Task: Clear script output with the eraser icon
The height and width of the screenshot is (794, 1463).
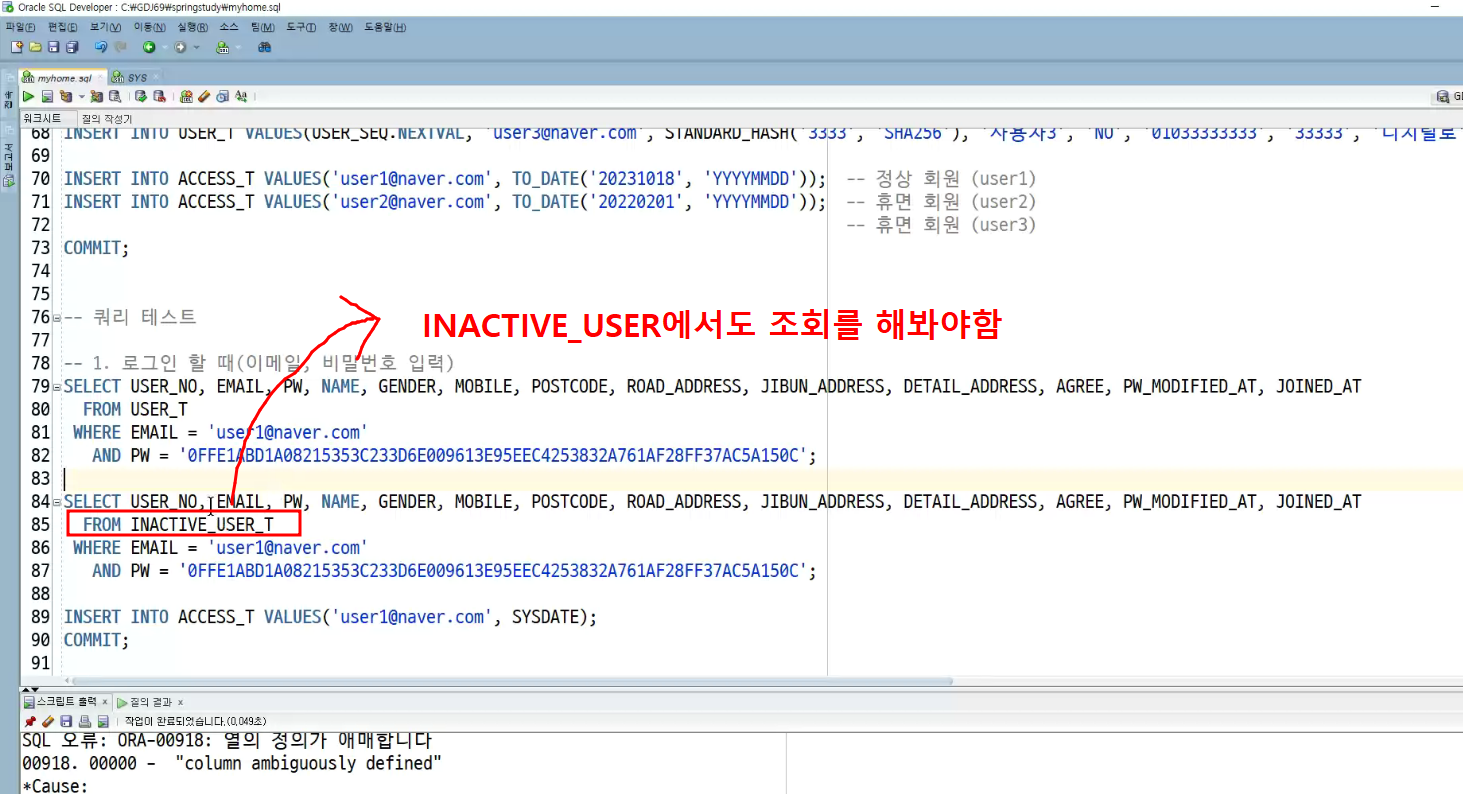Action: (x=47, y=720)
